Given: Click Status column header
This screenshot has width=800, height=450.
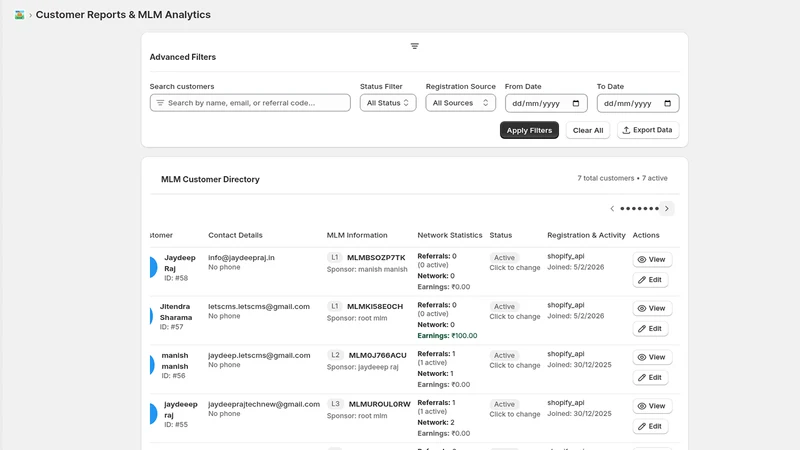Looking at the screenshot, I should point(501,235).
